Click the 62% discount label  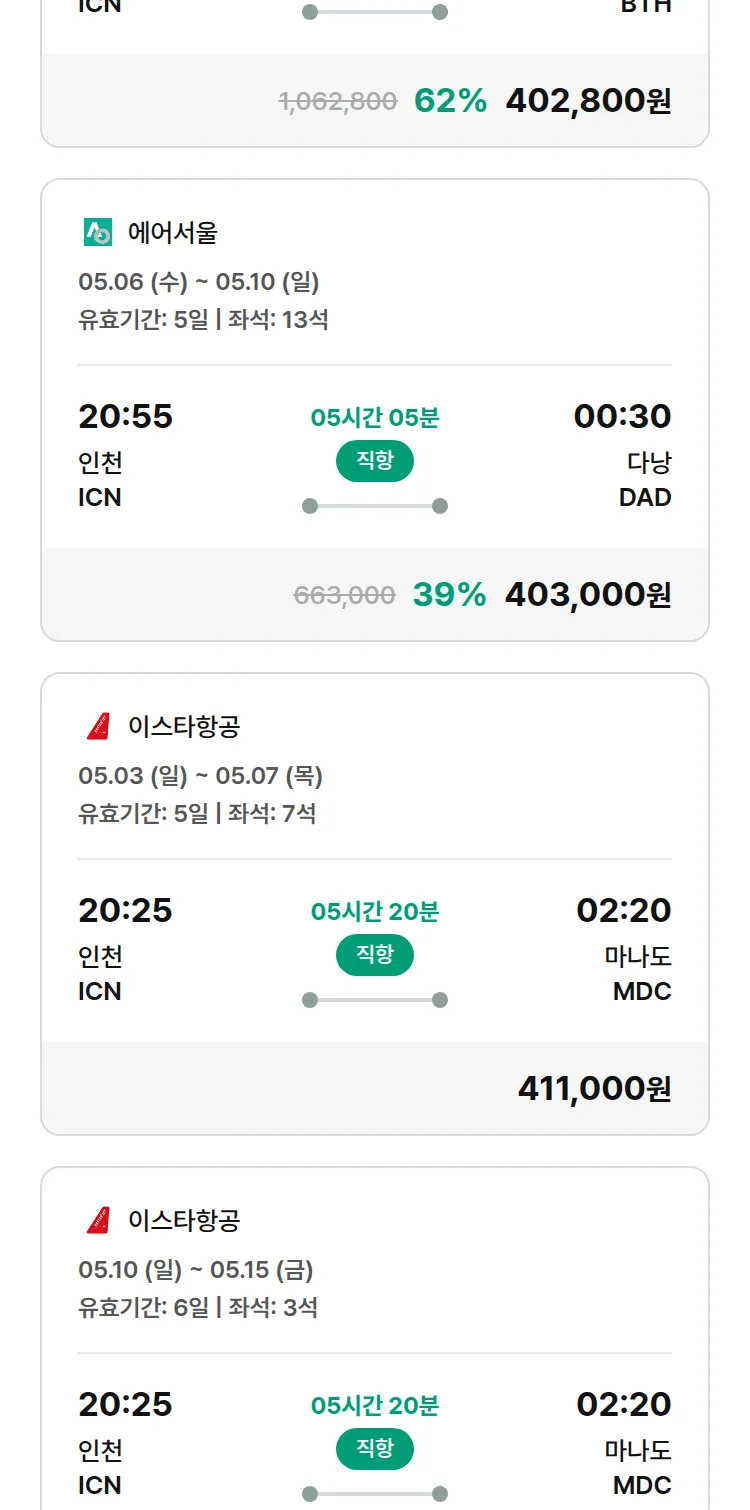pos(450,100)
